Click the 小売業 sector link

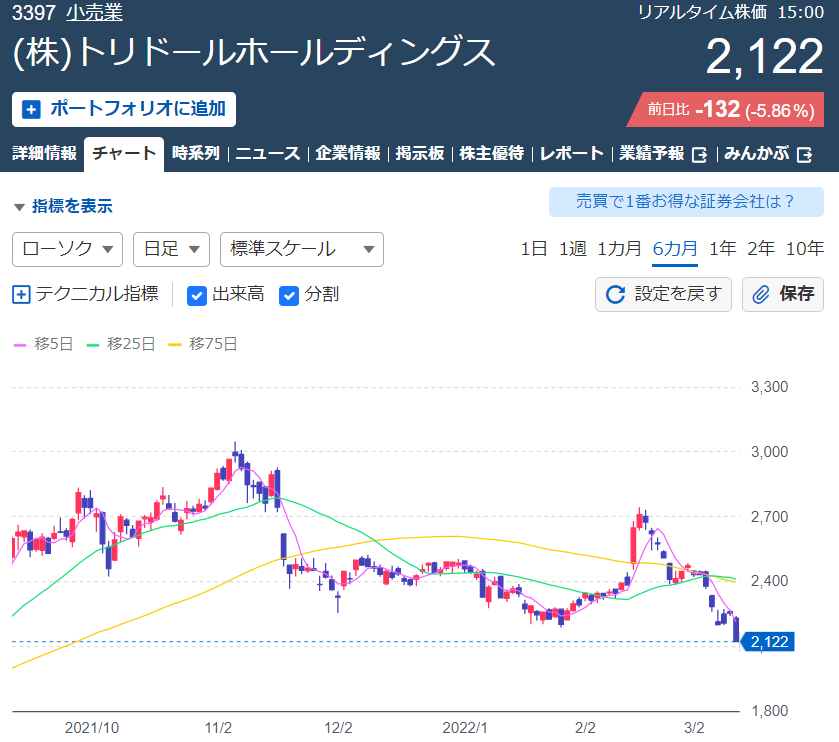pyautogui.click(x=94, y=12)
